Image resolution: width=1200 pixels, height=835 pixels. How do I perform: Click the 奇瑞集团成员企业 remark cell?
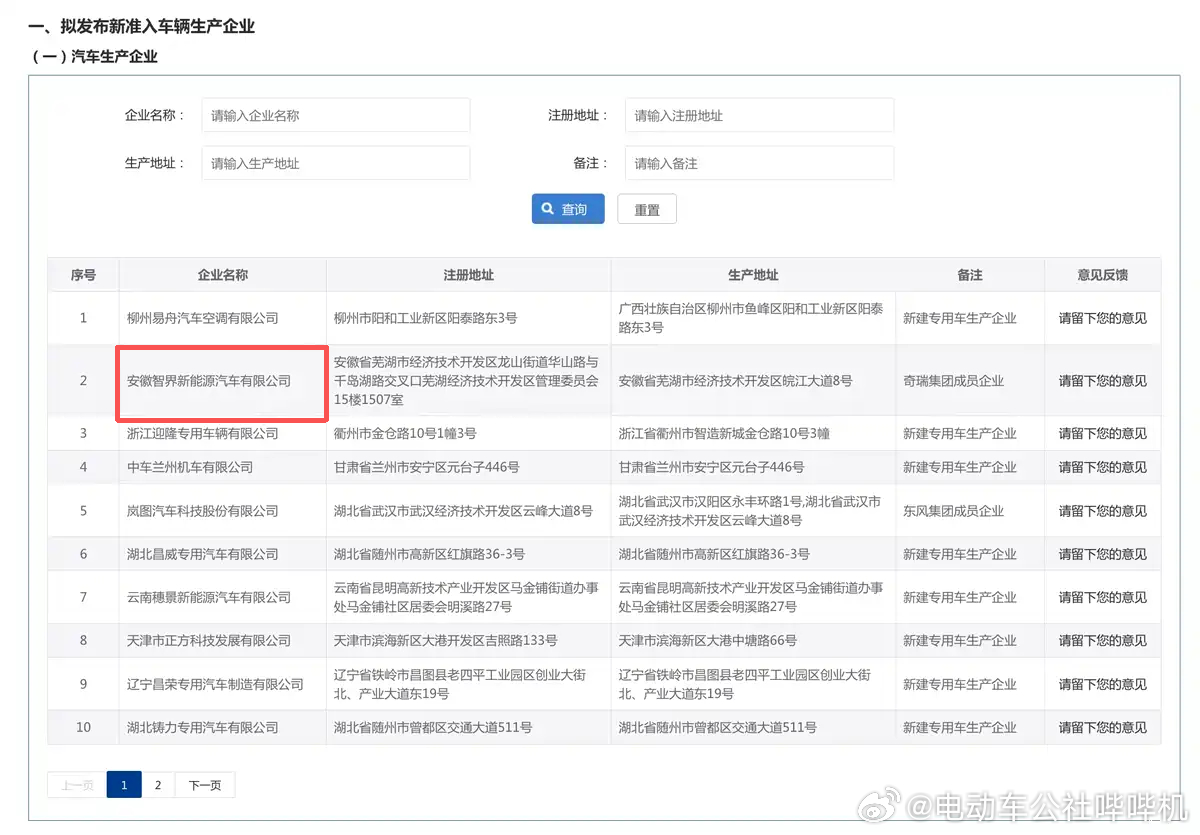coord(954,381)
